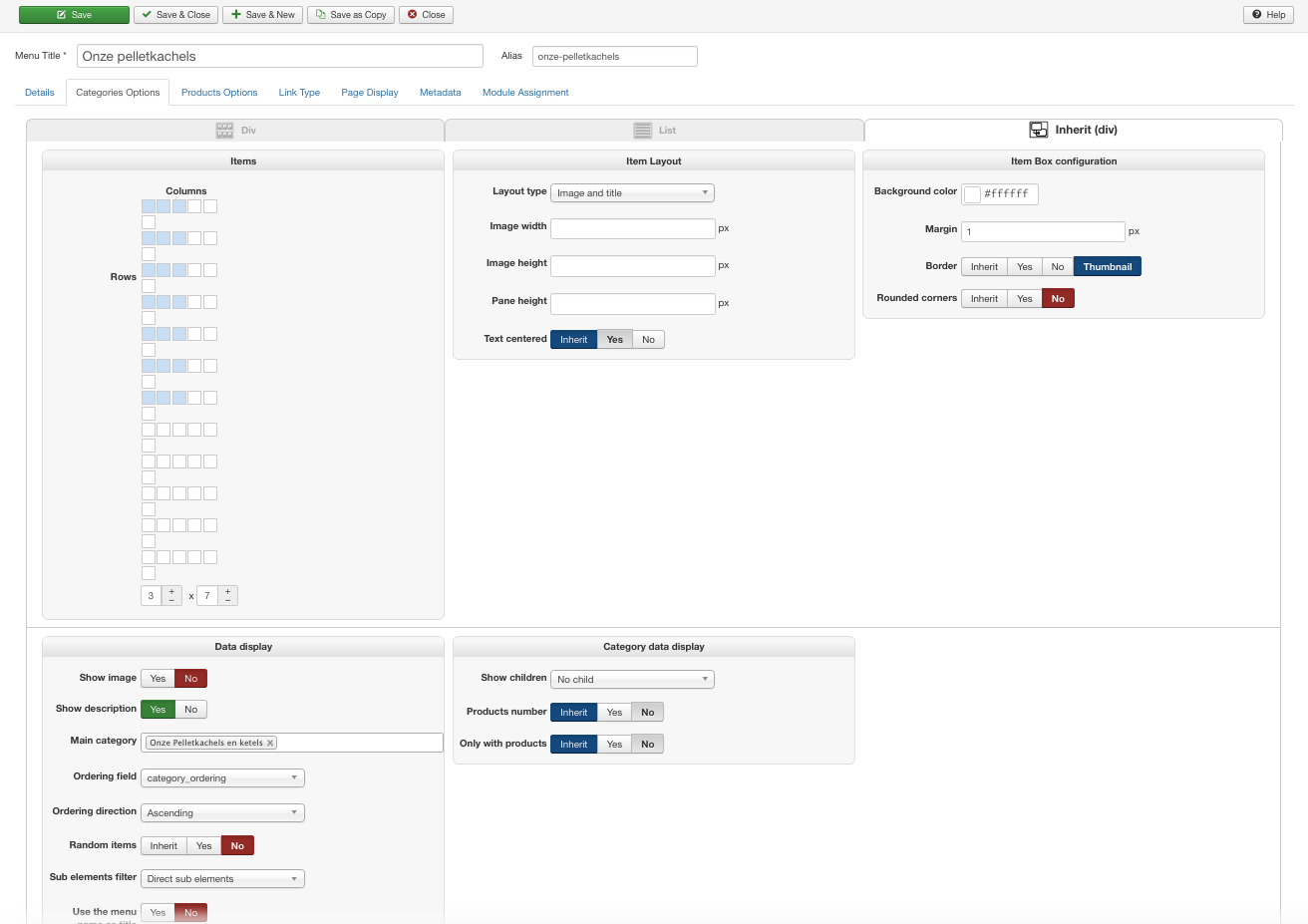The image size is (1308, 924).
Task: Open the Module Assignment tab
Action: coord(525,93)
